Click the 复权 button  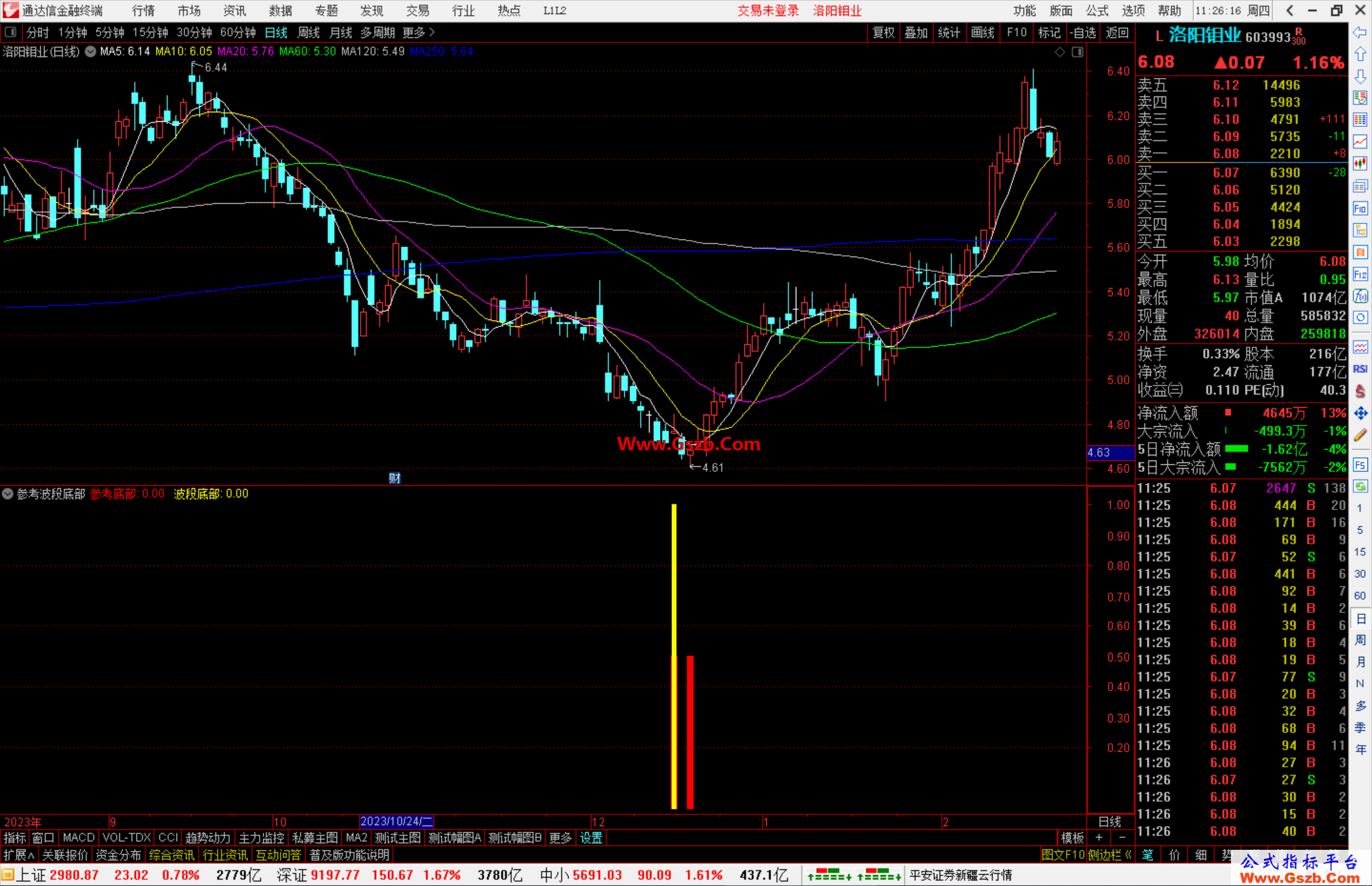[884, 32]
